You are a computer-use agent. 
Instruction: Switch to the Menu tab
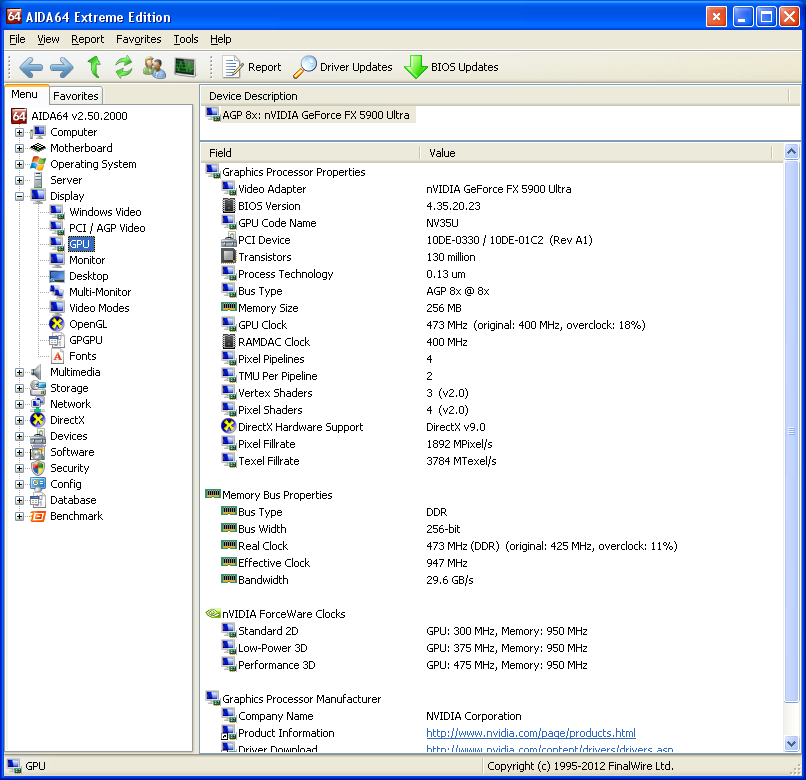(25, 95)
